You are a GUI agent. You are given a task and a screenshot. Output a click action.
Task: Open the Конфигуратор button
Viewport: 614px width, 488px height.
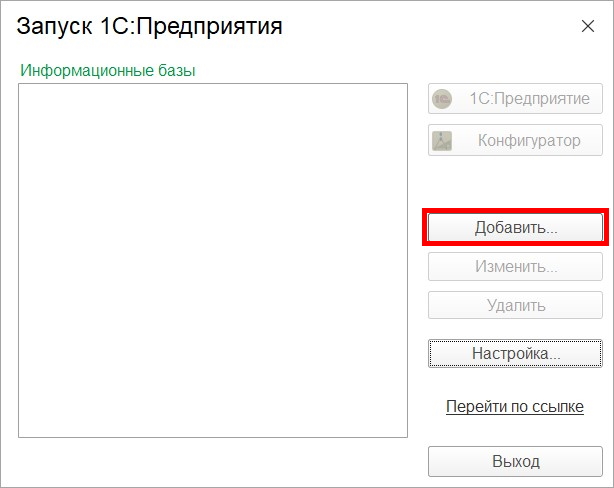click(x=515, y=140)
